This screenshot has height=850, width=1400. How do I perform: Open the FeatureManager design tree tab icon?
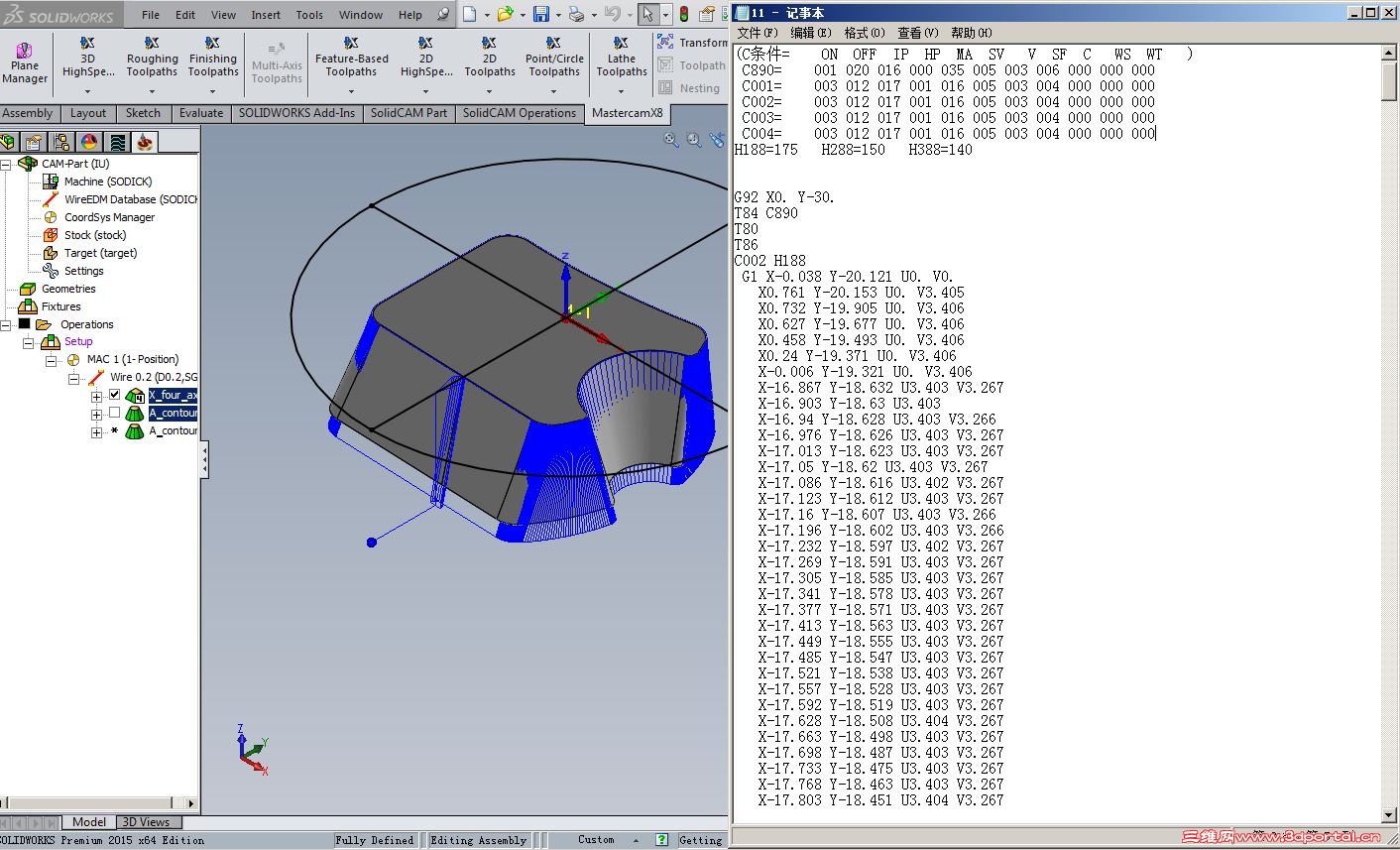tap(7, 142)
